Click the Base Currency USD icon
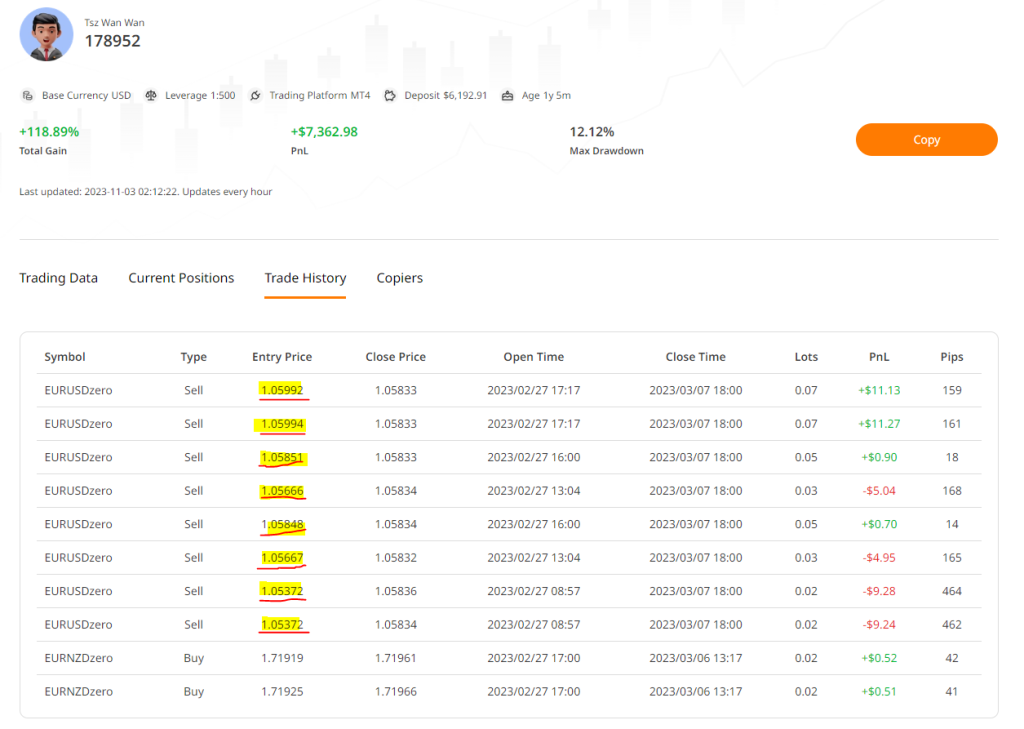Viewport: 1024px width, 729px height. tap(28, 96)
